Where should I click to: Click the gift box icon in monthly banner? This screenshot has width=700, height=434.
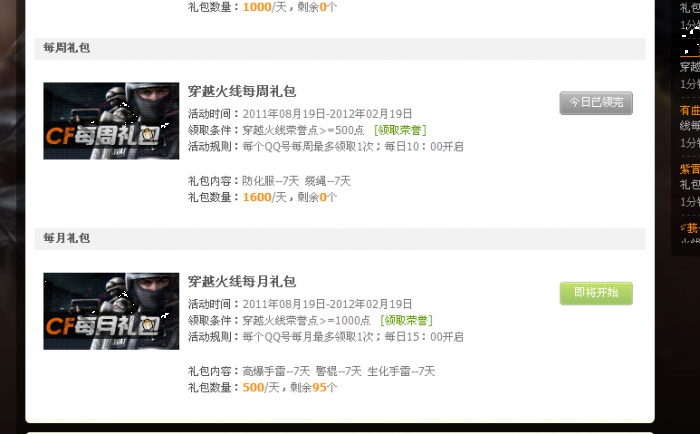point(146,325)
